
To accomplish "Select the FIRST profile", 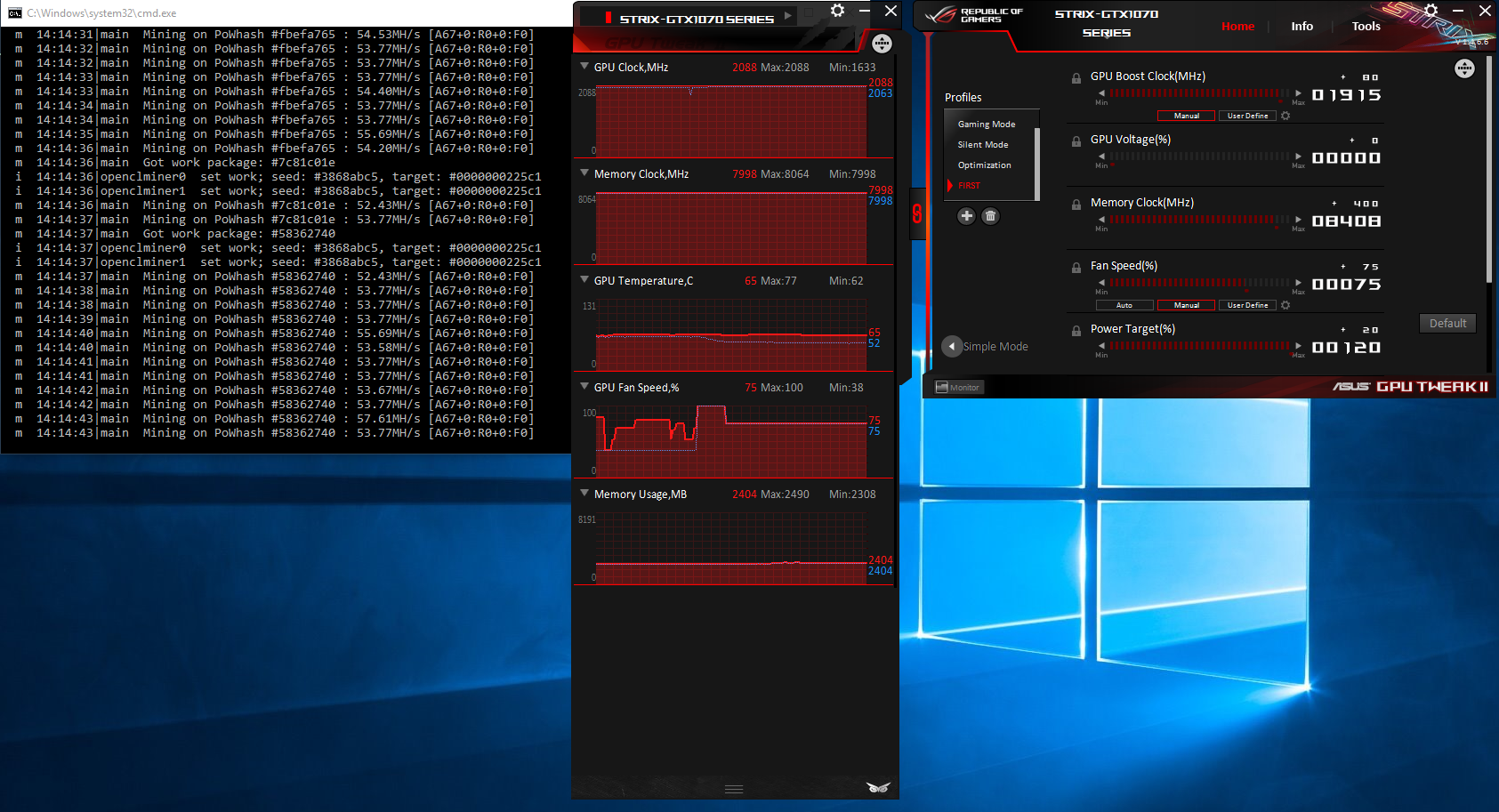I will 969,186.
